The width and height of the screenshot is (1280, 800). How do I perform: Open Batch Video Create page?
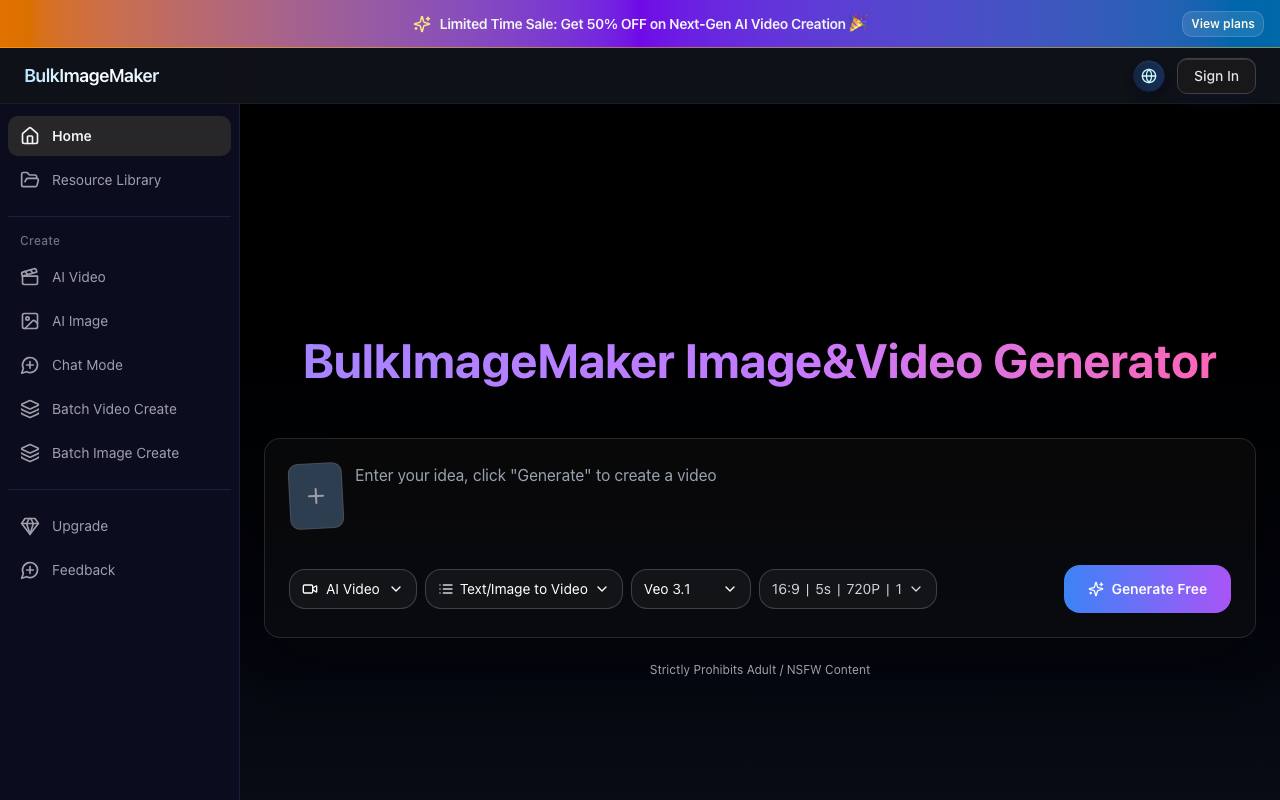(119, 409)
